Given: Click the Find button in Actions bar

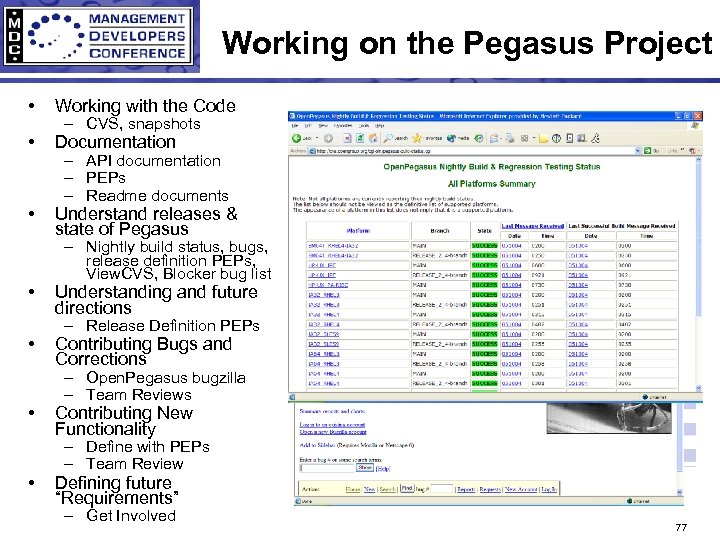Looking at the screenshot, I should [407, 488].
